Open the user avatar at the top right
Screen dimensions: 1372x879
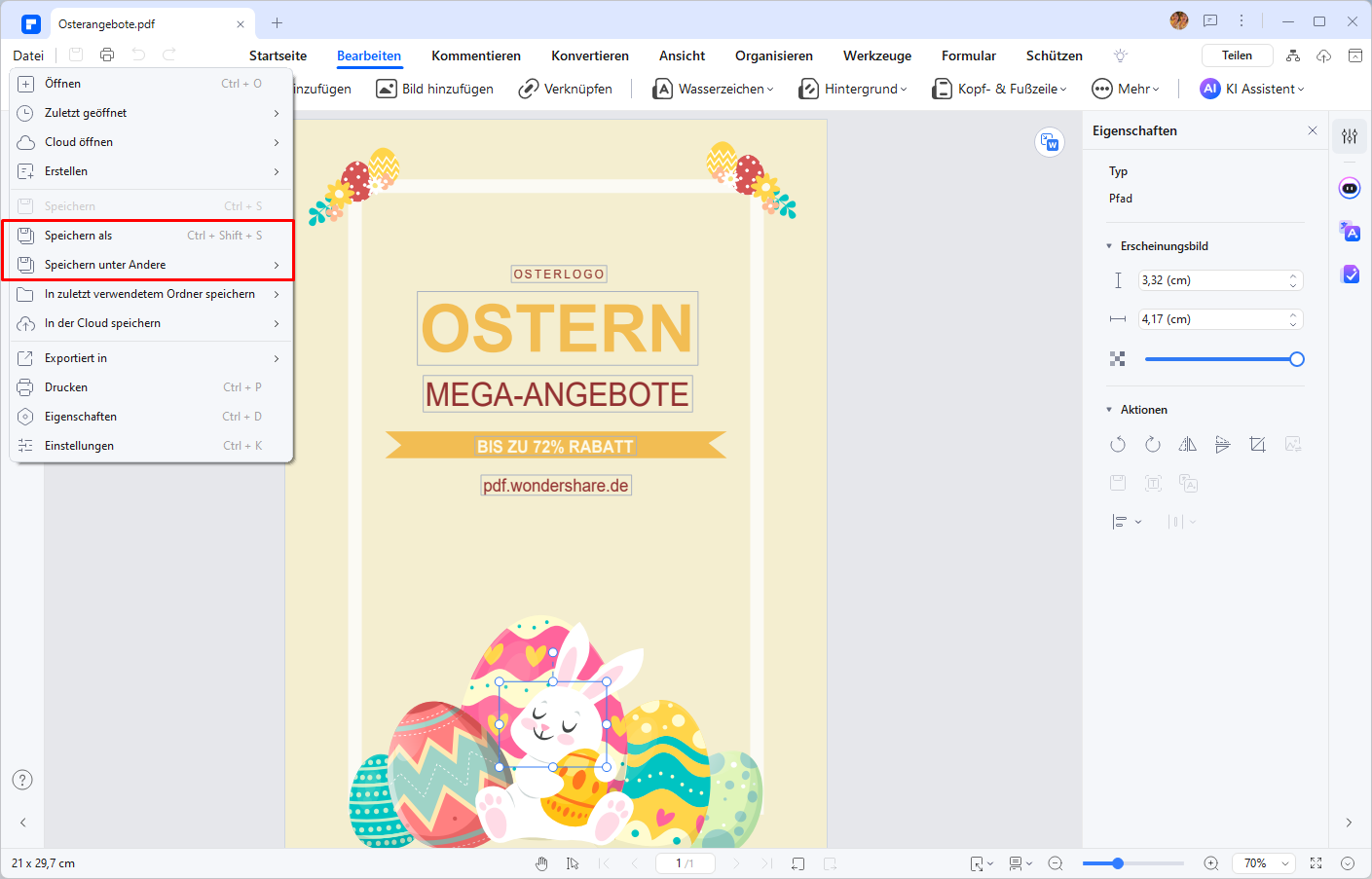point(1179,20)
